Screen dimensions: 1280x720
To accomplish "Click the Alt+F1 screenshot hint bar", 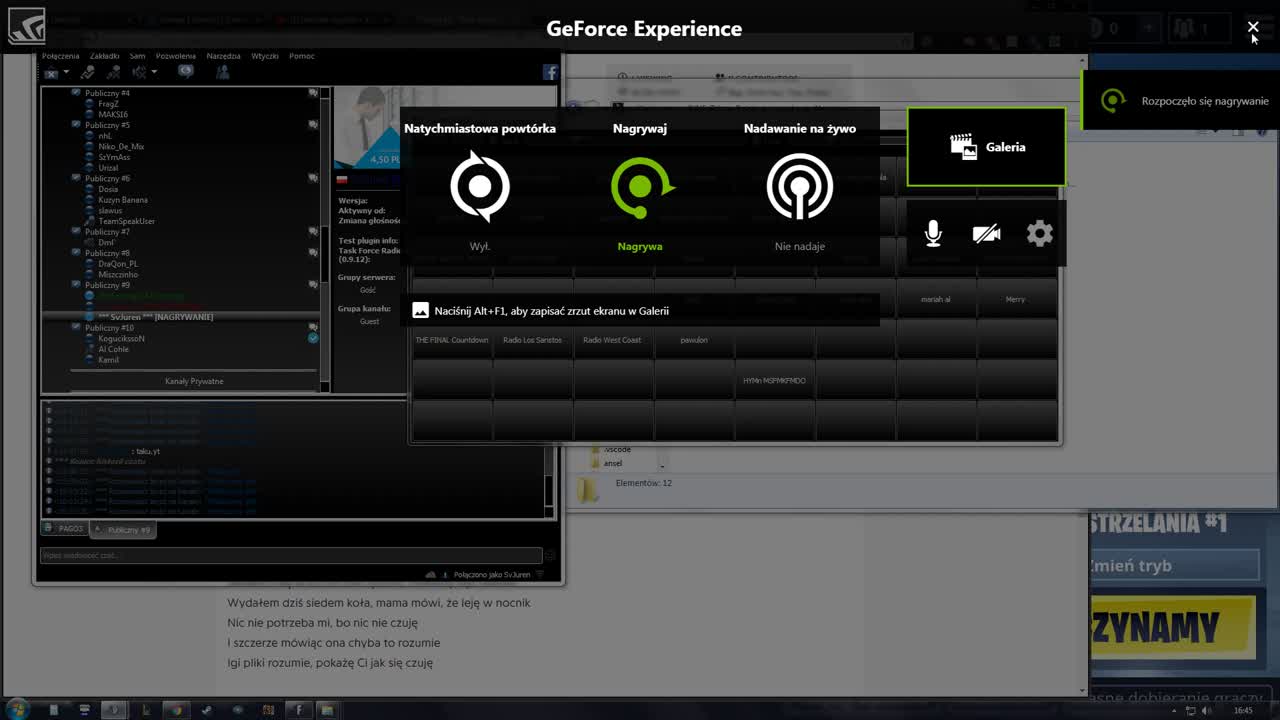I will point(640,311).
